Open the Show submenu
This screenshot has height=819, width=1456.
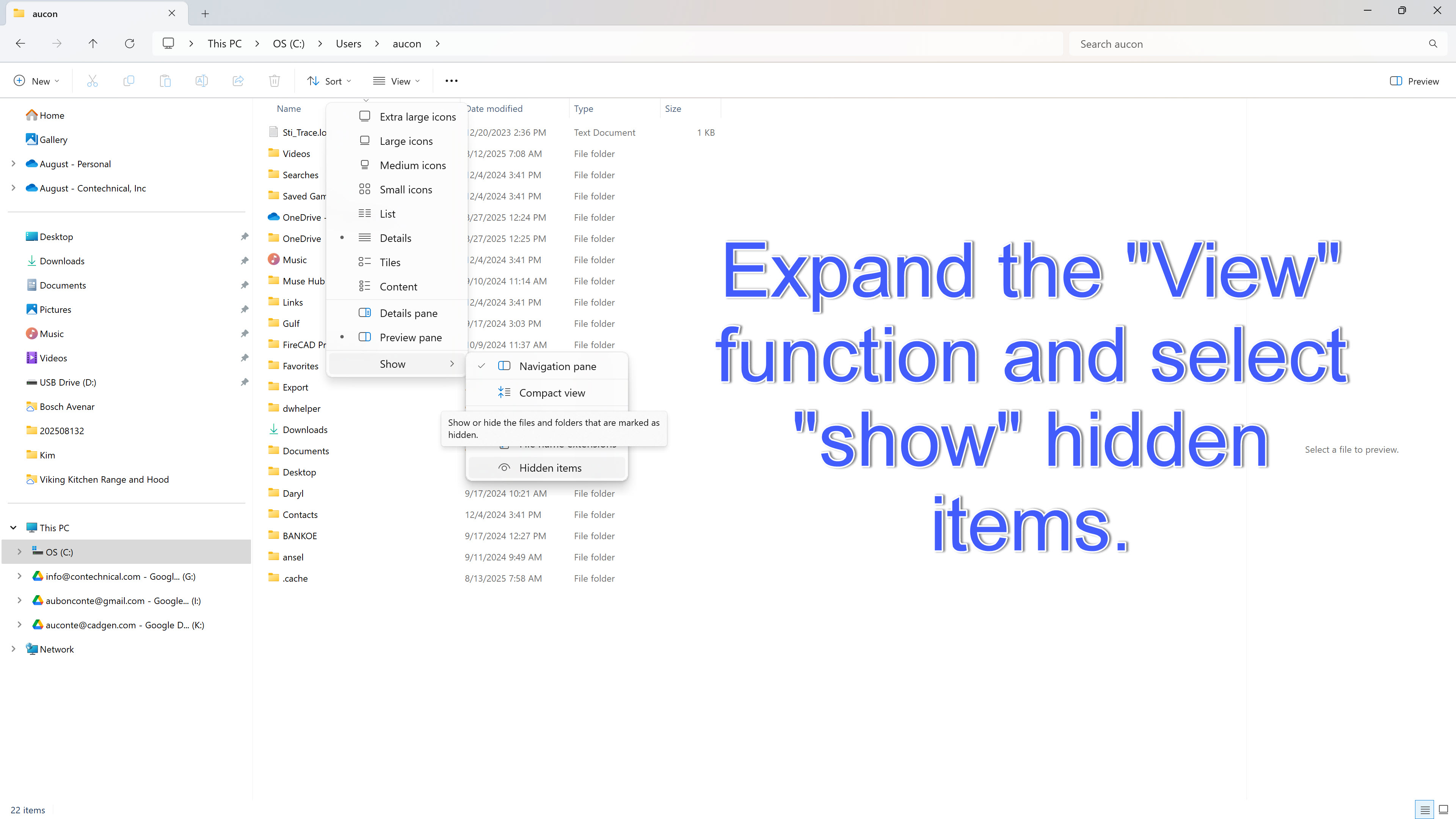coord(397,364)
